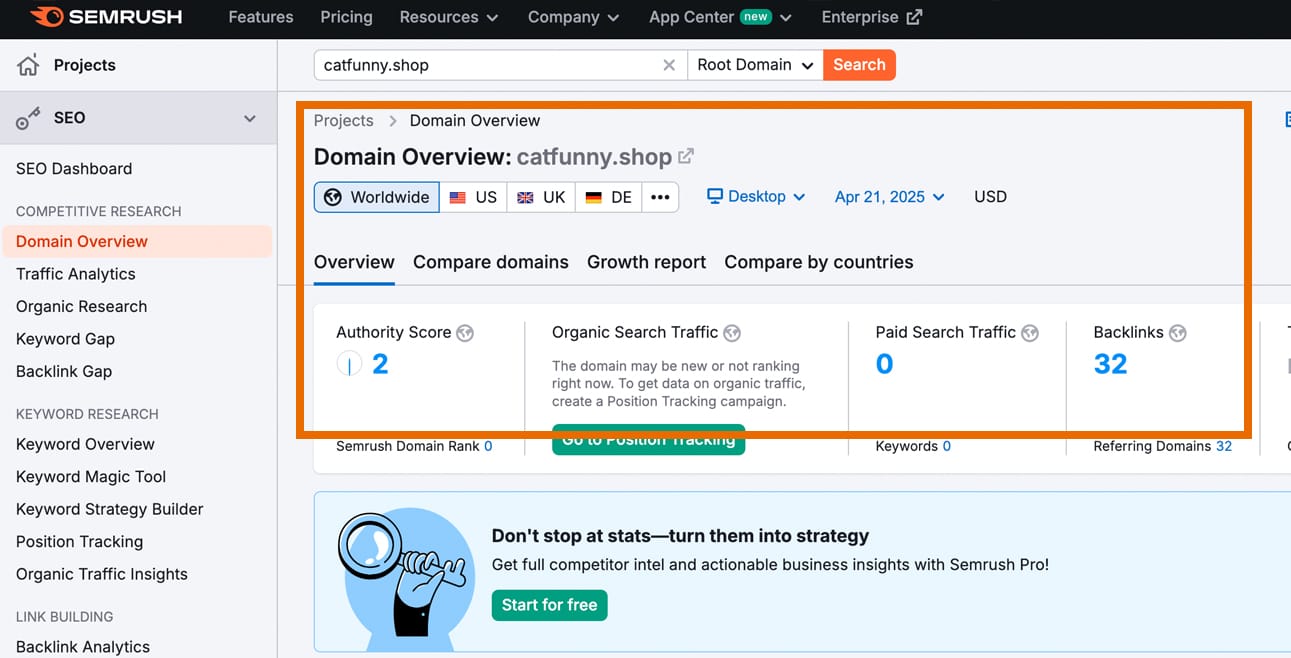The width and height of the screenshot is (1291, 658).
Task: Click the Semrush Domain Rank 0 link
Action: click(x=488, y=447)
